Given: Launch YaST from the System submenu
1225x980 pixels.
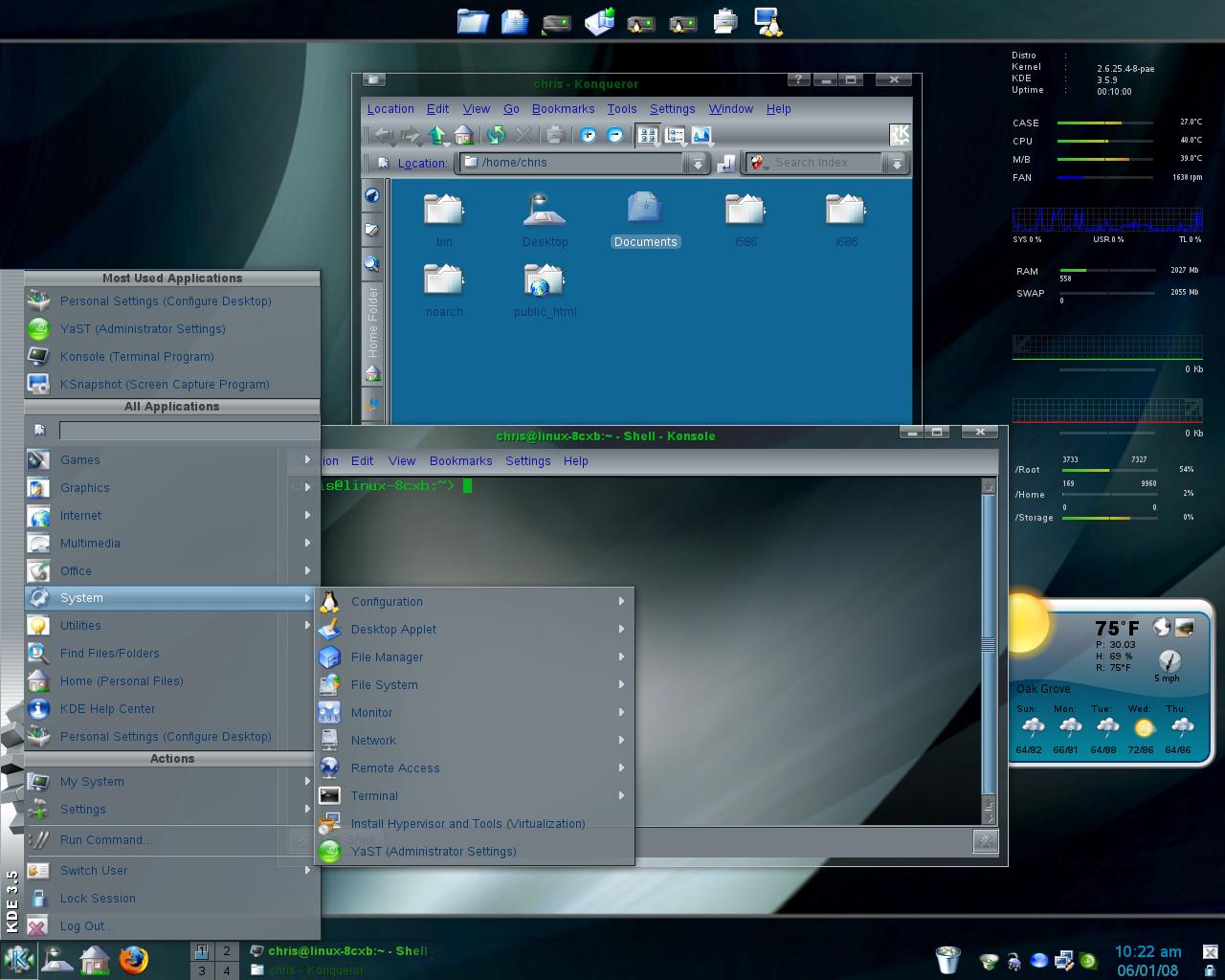Looking at the screenshot, I should click(x=474, y=851).
